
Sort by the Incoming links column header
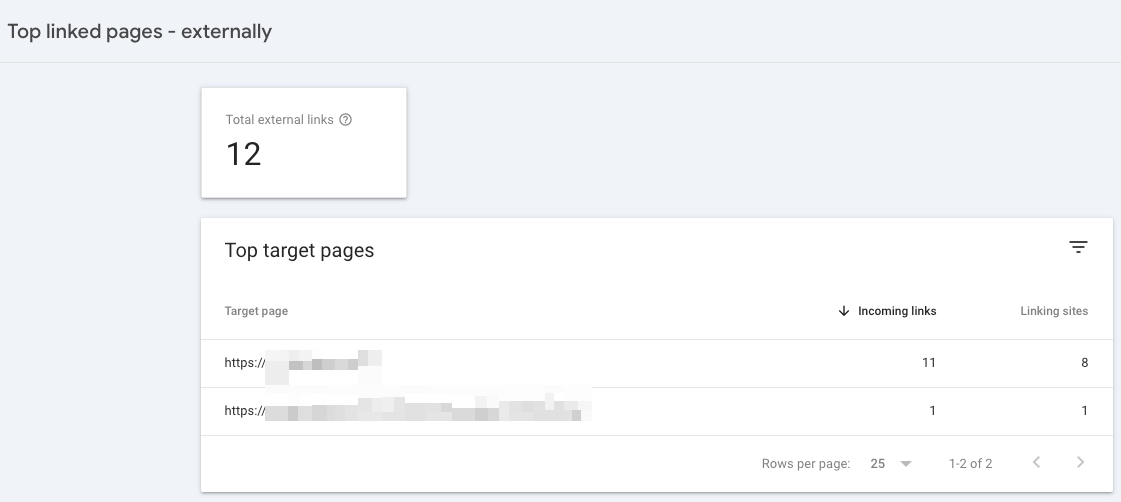tap(897, 311)
